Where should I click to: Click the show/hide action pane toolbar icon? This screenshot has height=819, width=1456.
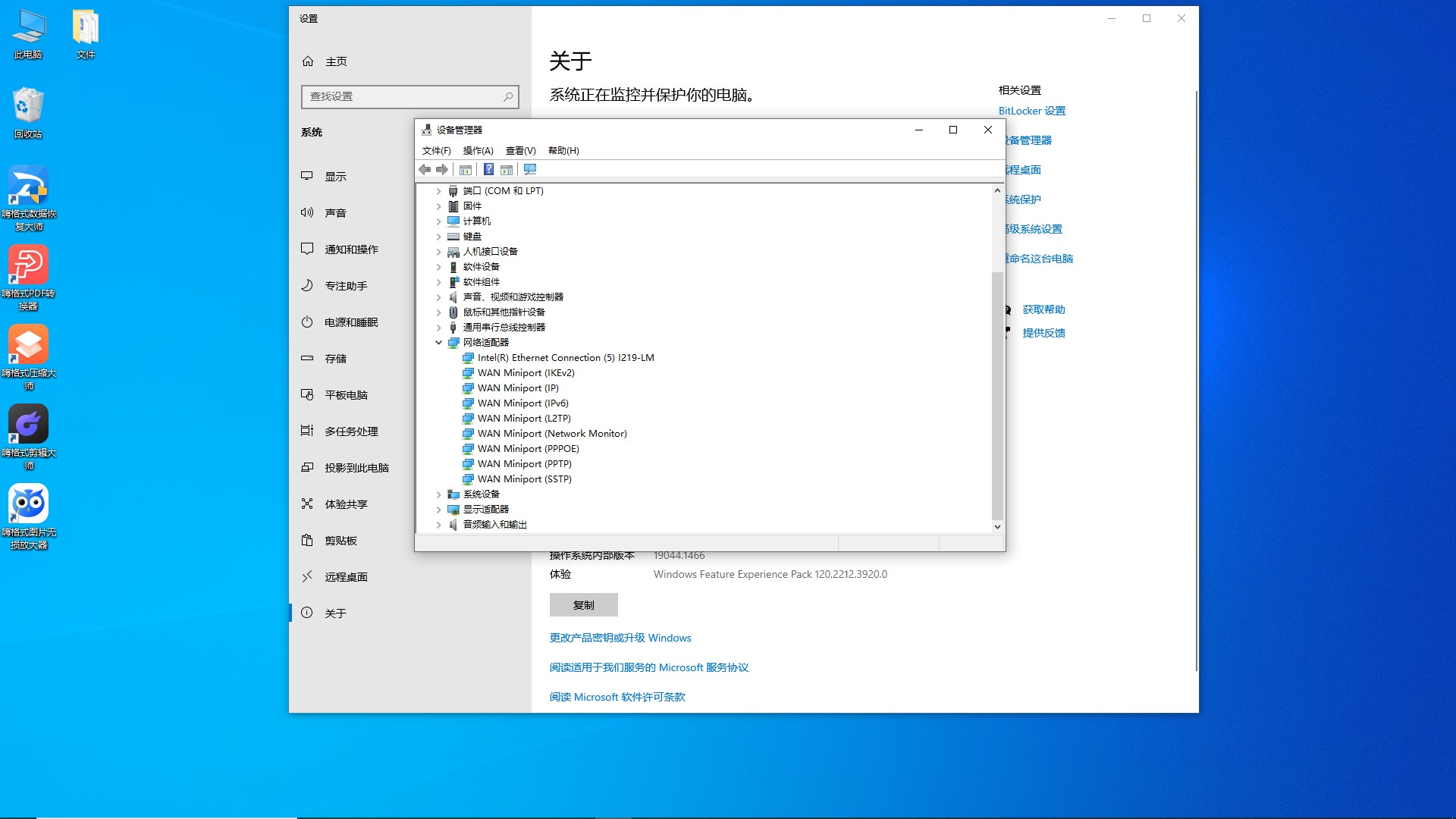[x=507, y=169]
